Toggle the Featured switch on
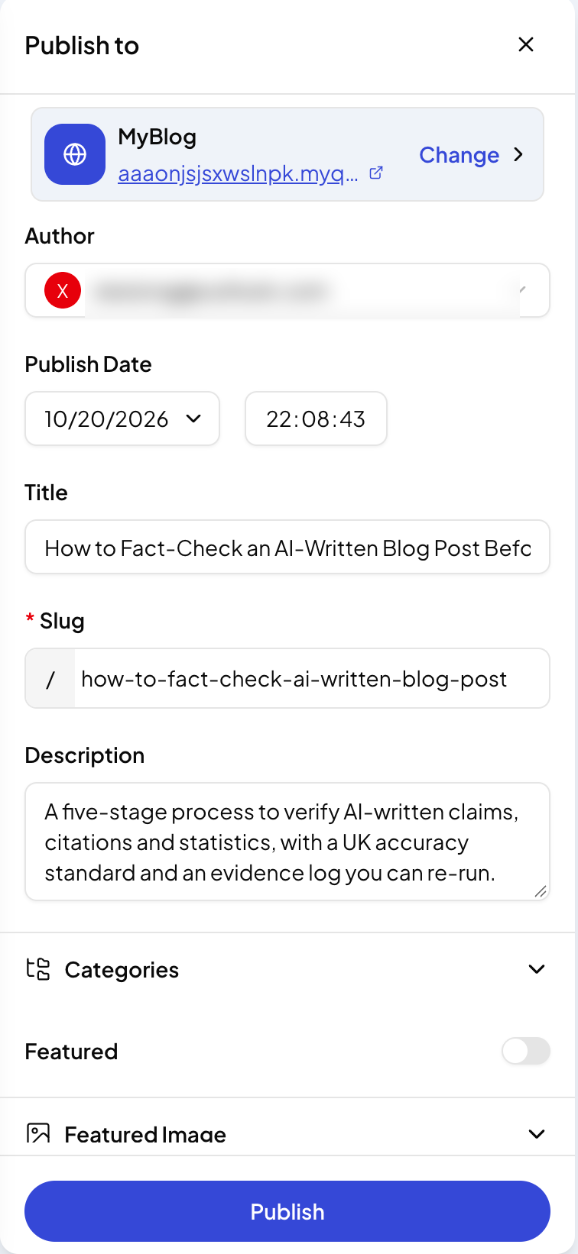Image resolution: width=578 pixels, height=1254 pixels. pos(526,1051)
